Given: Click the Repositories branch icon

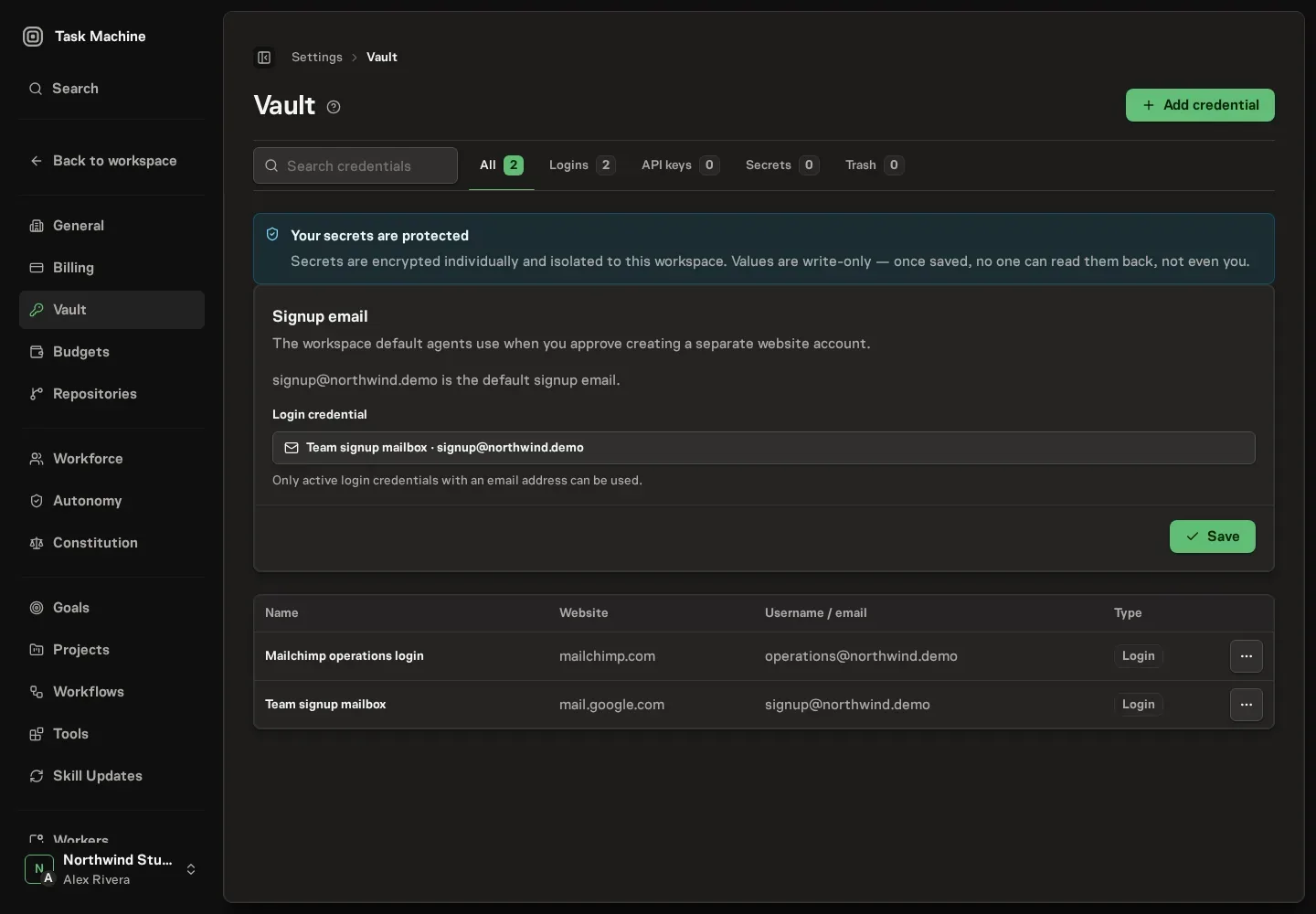Looking at the screenshot, I should click(x=37, y=394).
